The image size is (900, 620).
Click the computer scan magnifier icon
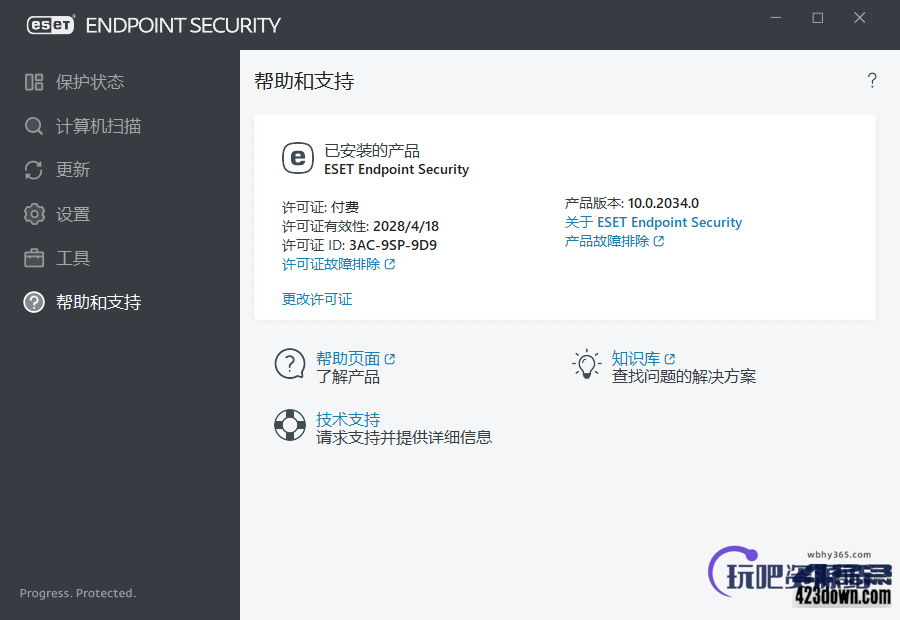tap(34, 126)
